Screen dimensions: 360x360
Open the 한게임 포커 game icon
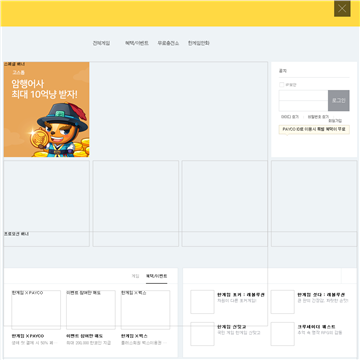click(x=202, y=302)
